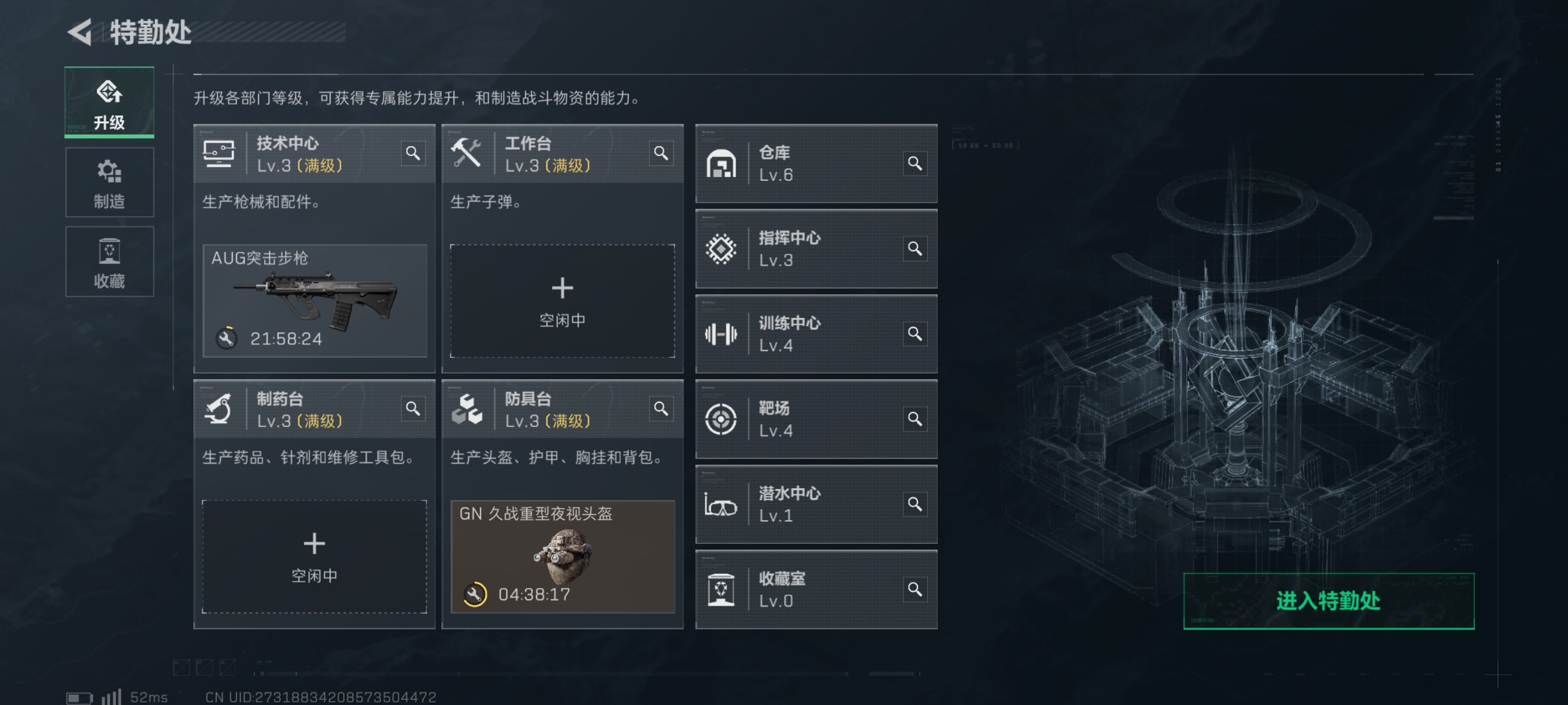Add production in idle 工作台 slot
The height and width of the screenshot is (705, 1568).
[x=562, y=300]
